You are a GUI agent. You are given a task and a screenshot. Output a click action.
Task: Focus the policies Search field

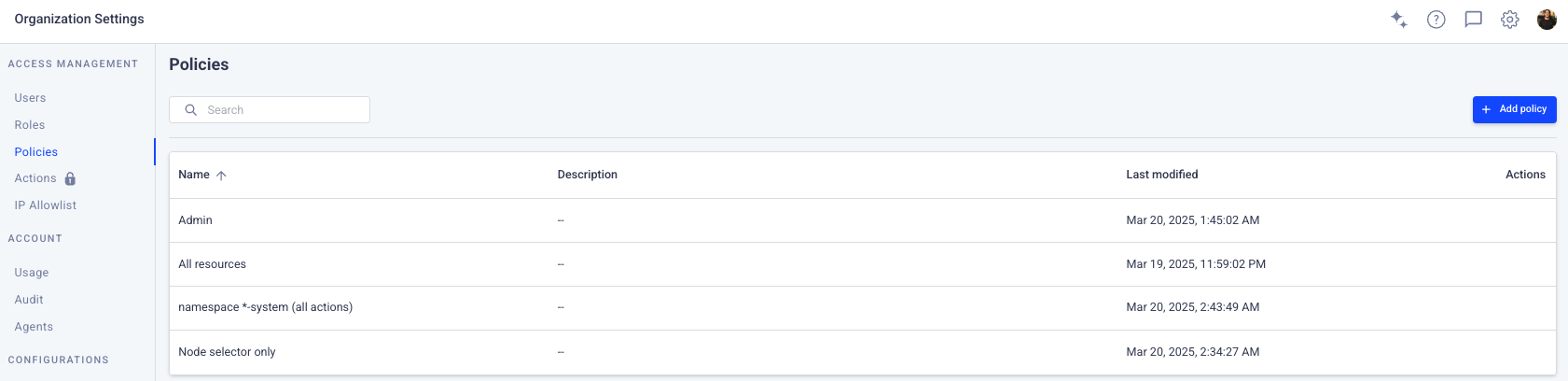(x=270, y=109)
